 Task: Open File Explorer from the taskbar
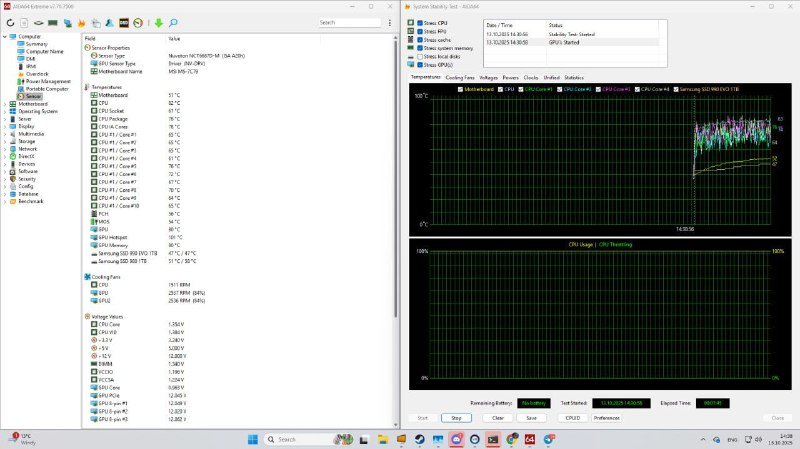(383, 439)
